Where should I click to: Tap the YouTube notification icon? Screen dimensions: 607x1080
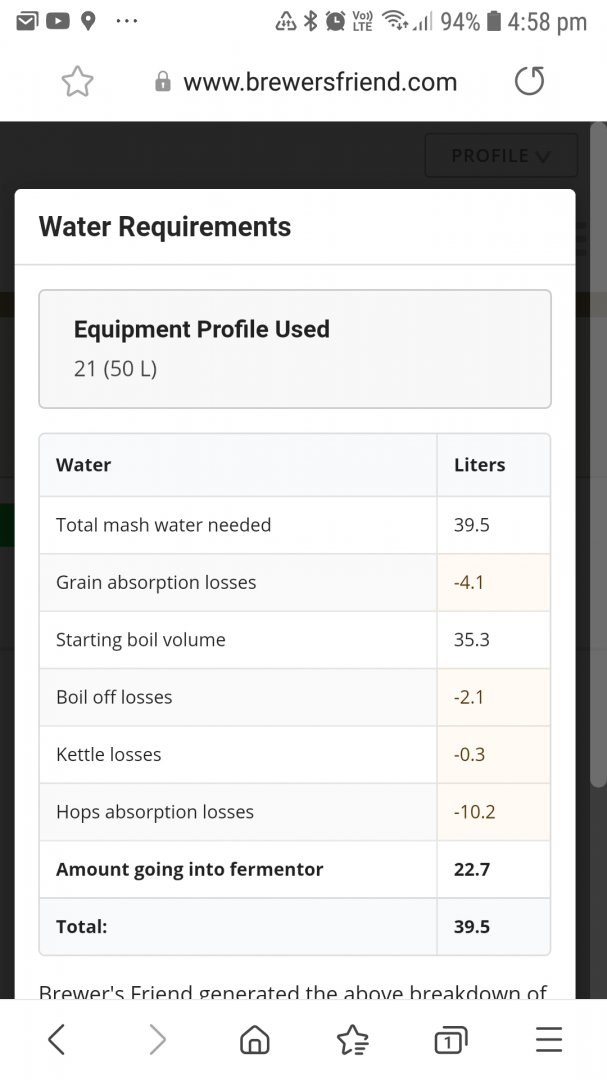tap(58, 21)
